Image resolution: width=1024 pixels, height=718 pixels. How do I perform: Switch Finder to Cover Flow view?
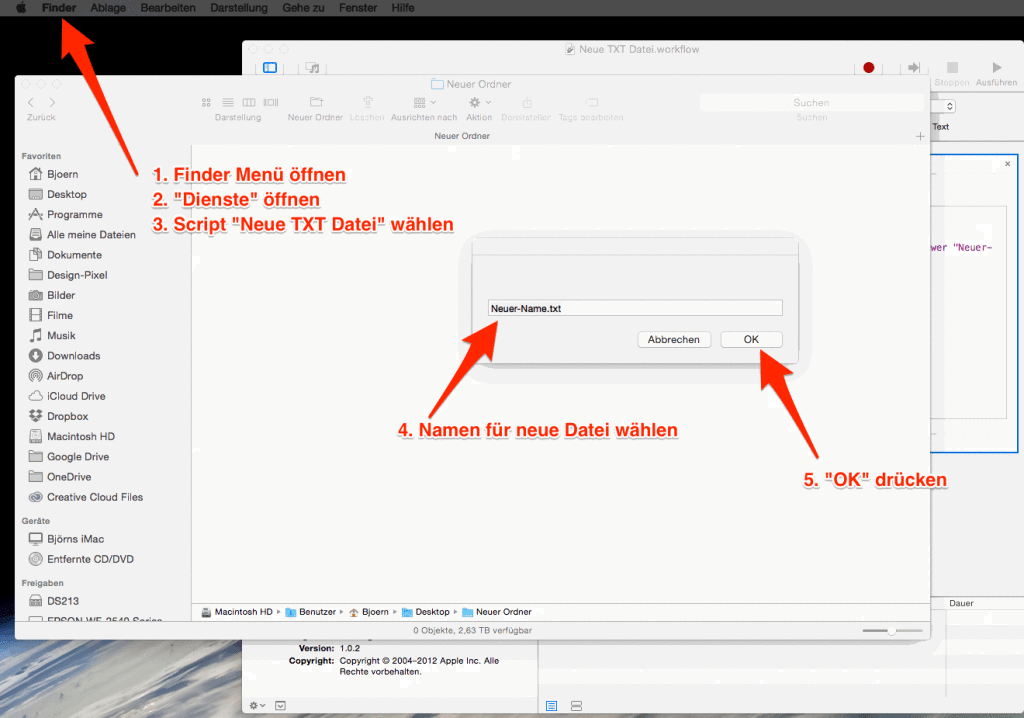coord(271,103)
